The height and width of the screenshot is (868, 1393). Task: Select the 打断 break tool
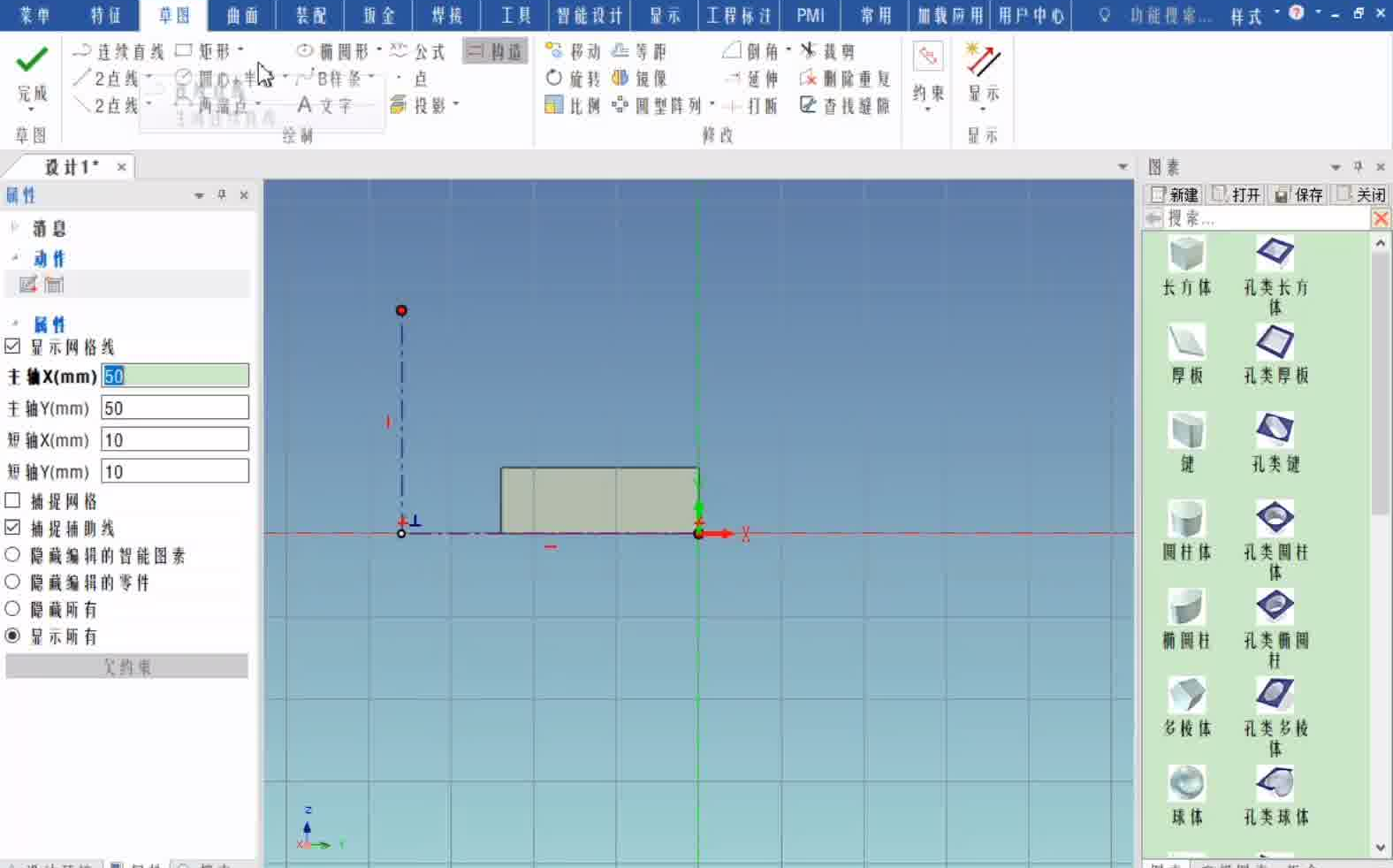[x=751, y=105]
